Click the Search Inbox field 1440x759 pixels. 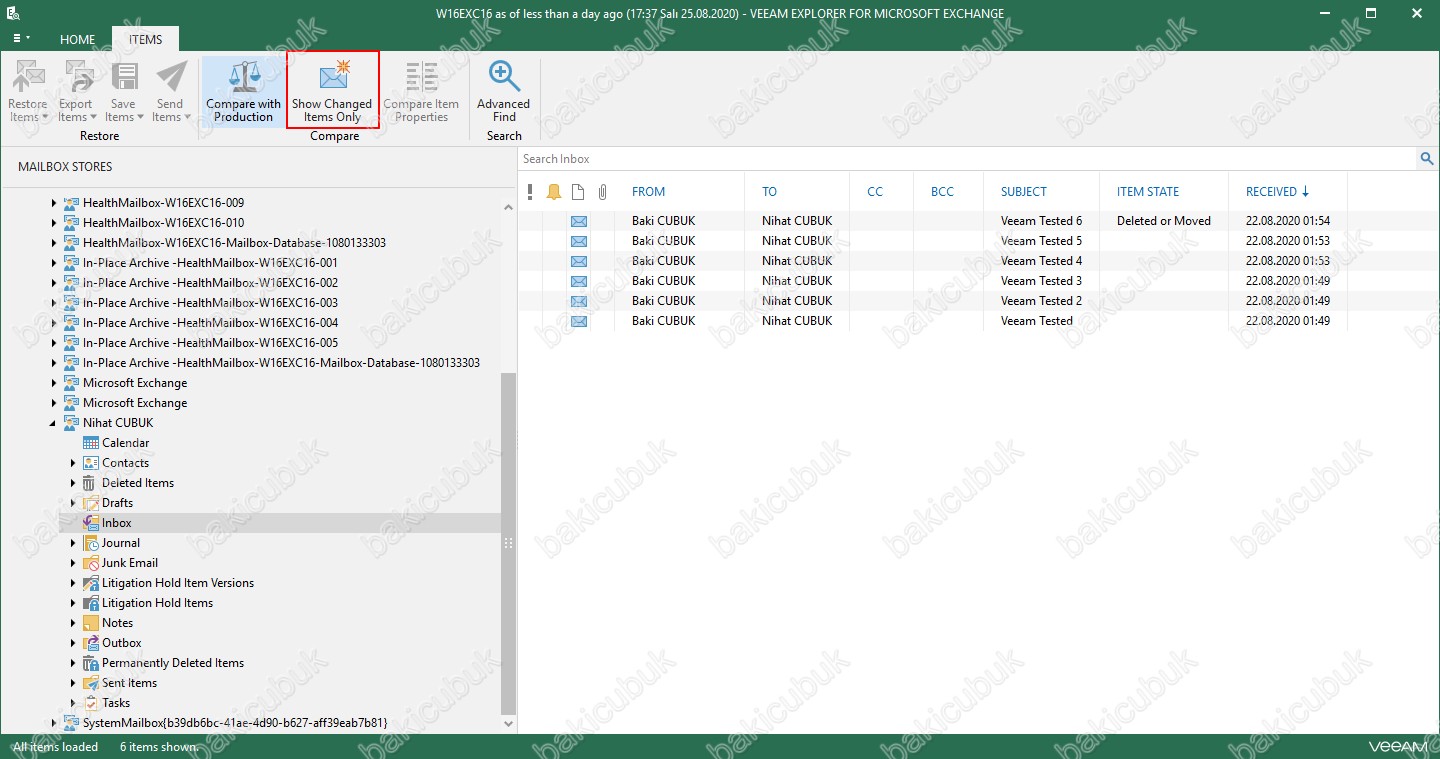(968, 159)
